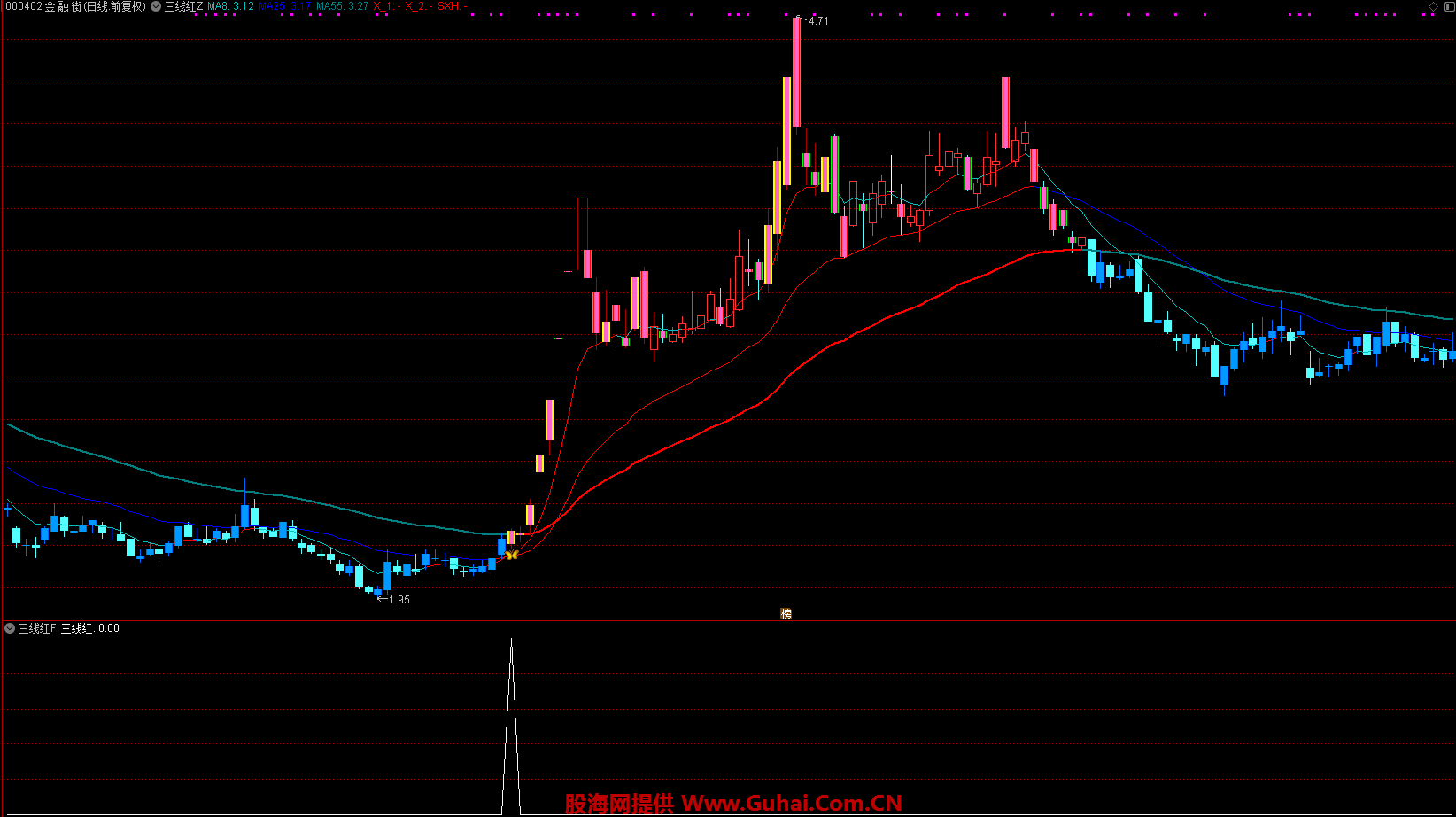Open the dropdown arrow next to 三线红F
Viewport: 1456px width, 817px height.
pyautogui.click(x=10, y=628)
